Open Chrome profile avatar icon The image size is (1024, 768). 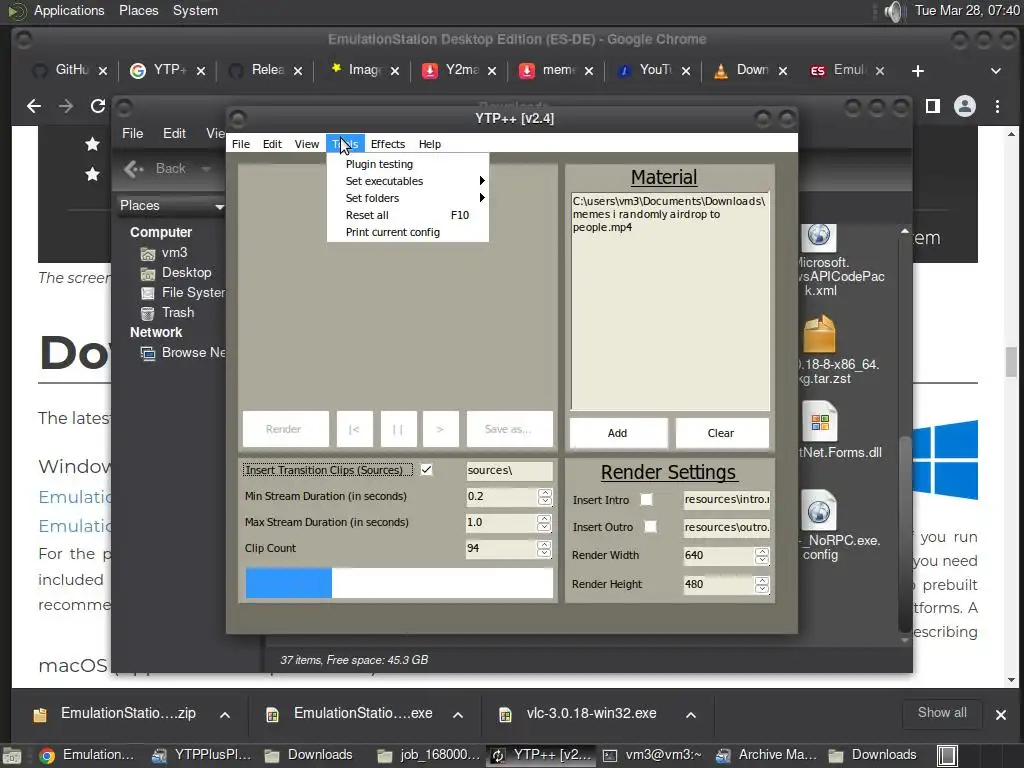tap(965, 106)
